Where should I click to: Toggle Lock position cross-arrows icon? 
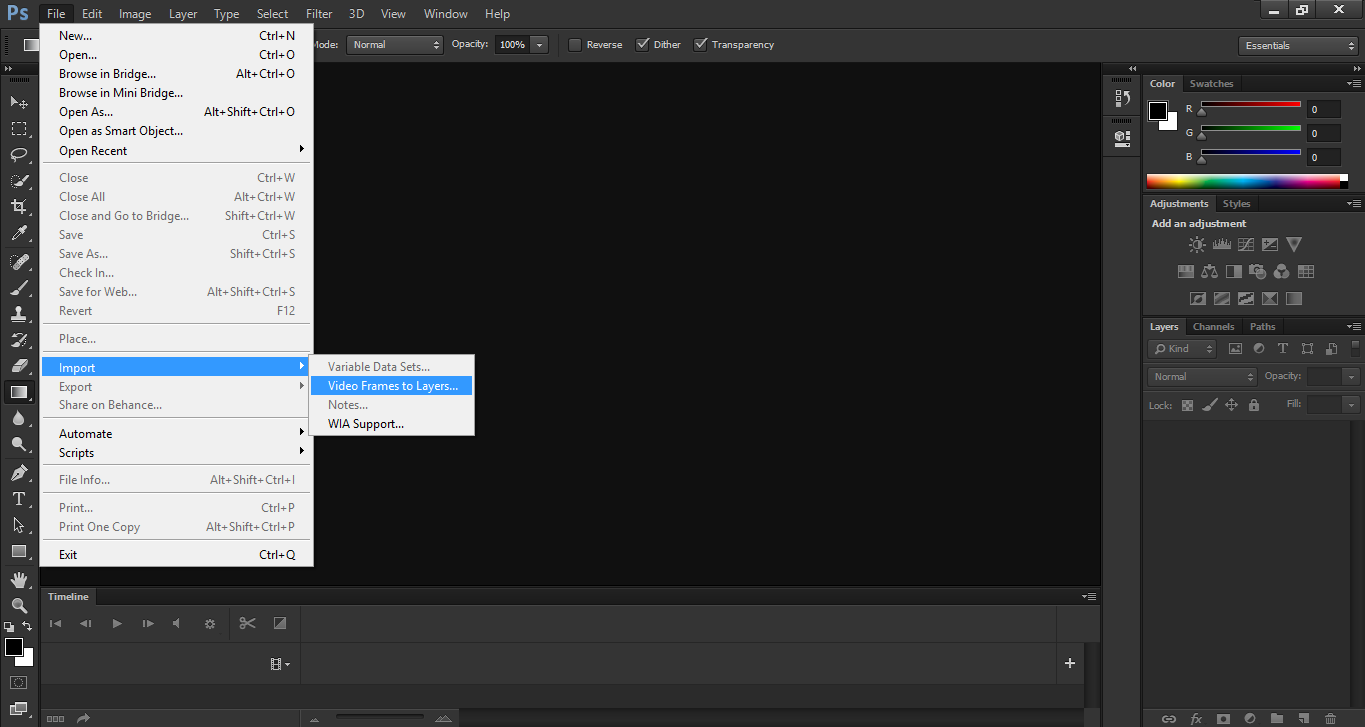click(x=1231, y=405)
